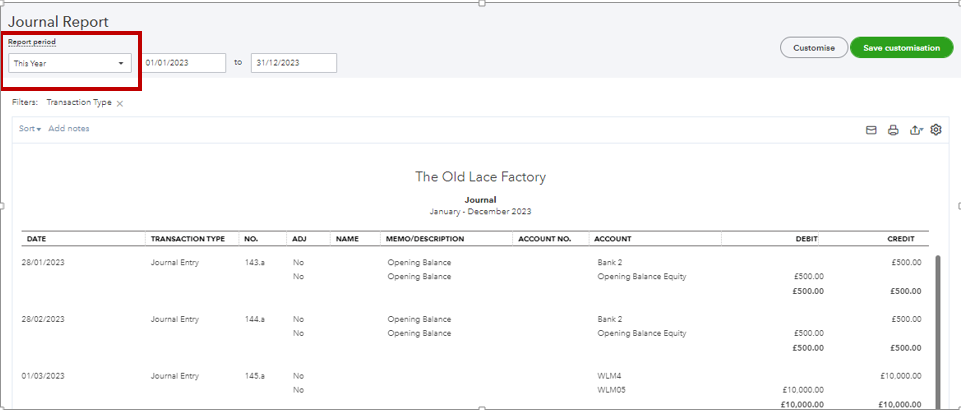Click the CREDIT column header
This screenshot has width=961, height=410.
900,239
